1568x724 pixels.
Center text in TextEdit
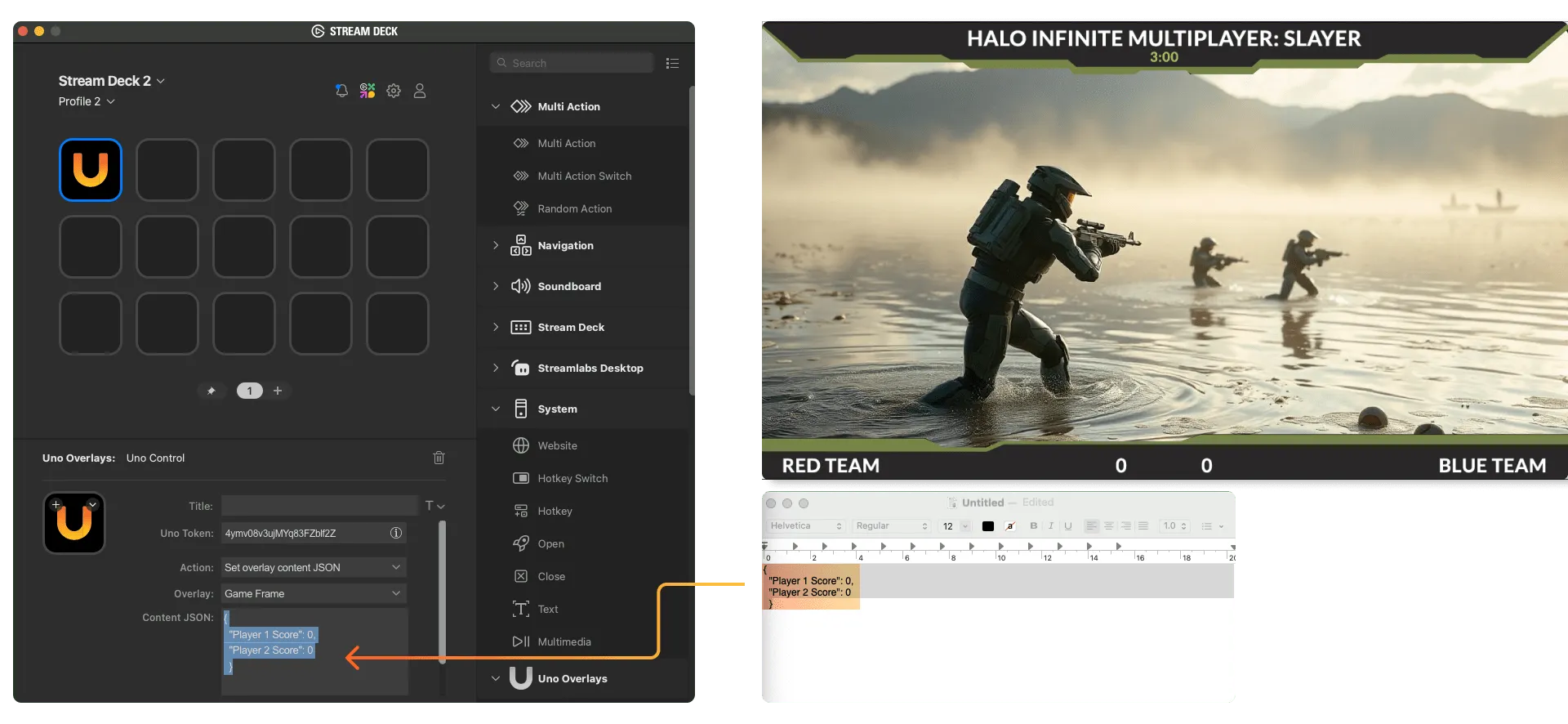click(1109, 526)
